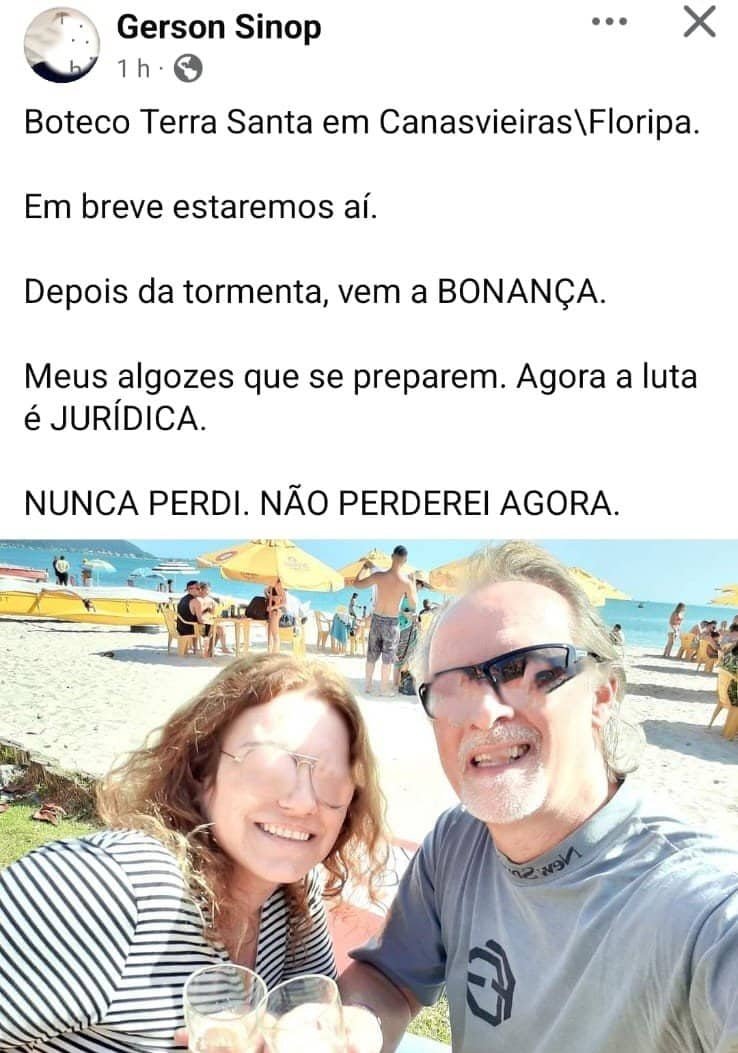Click the shirtless standing man in the background
Image resolution: width=738 pixels, height=1053 pixels.
pos(385,620)
